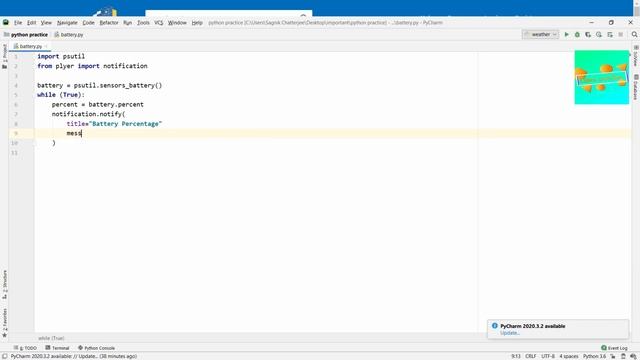
Task: Click the read-only lock icon in status bar
Action: click(613, 356)
